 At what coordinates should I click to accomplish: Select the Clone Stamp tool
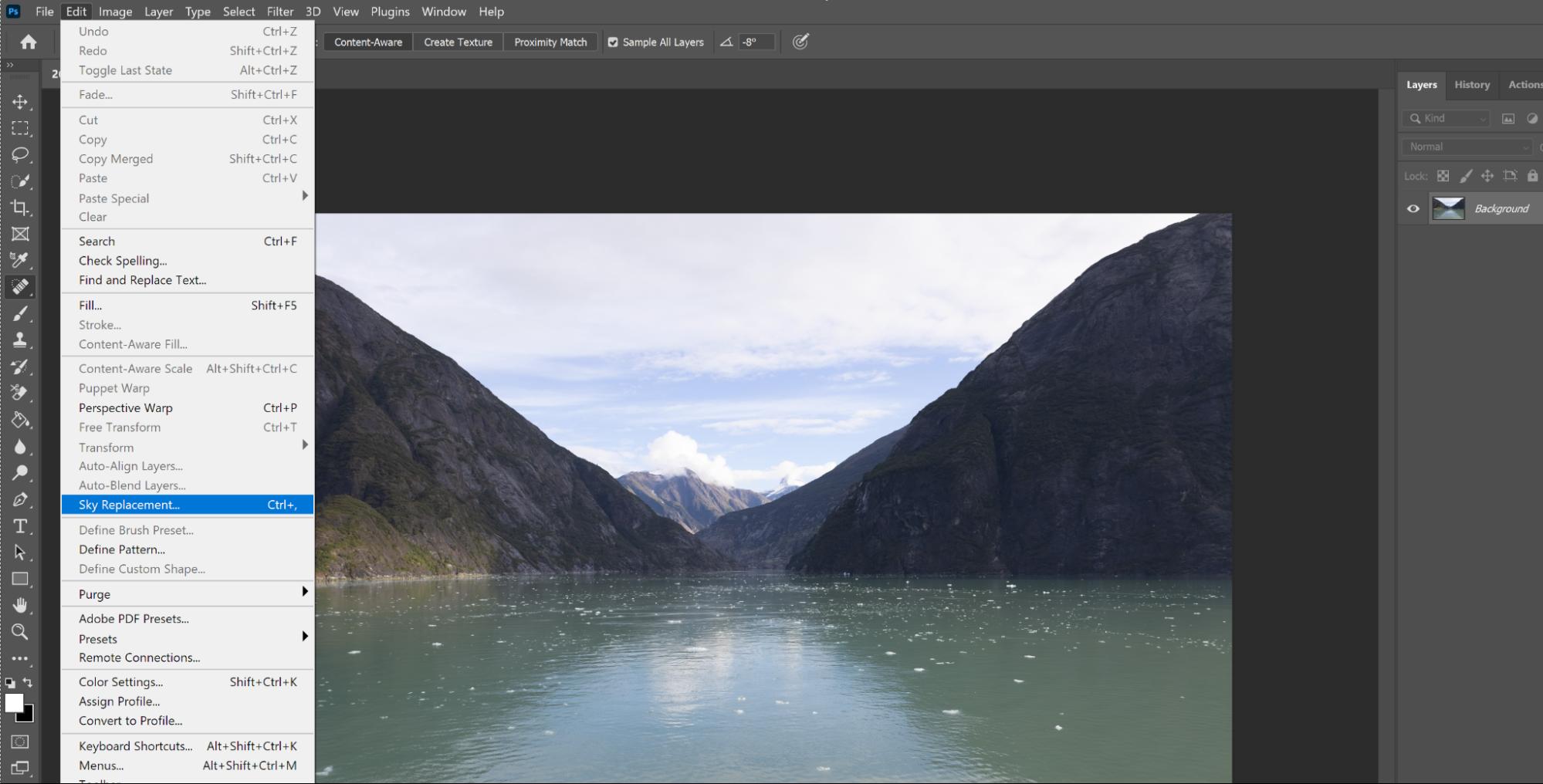(x=21, y=340)
